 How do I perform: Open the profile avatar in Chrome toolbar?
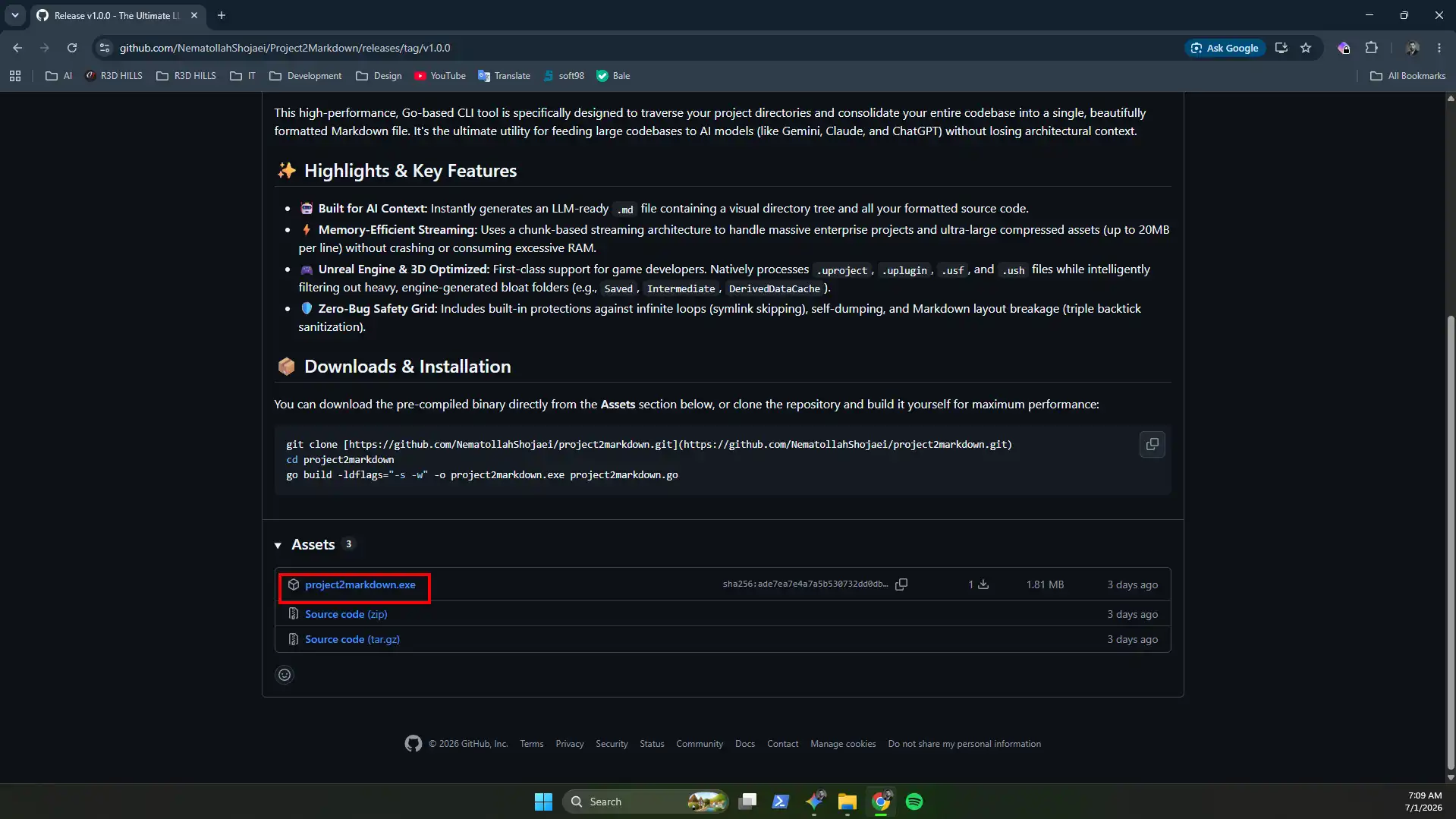pos(1412,48)
